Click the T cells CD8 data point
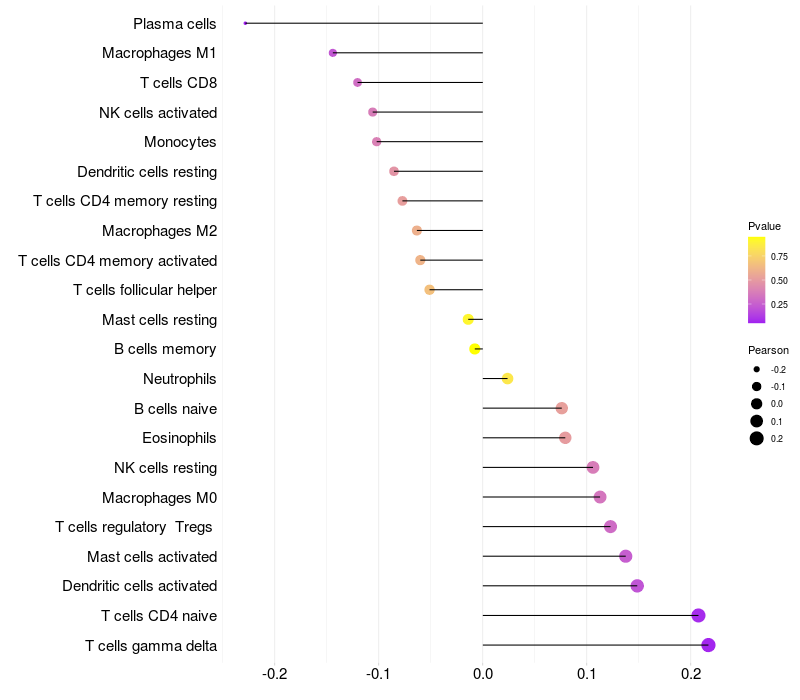800x700 pixels. [358, 82]
